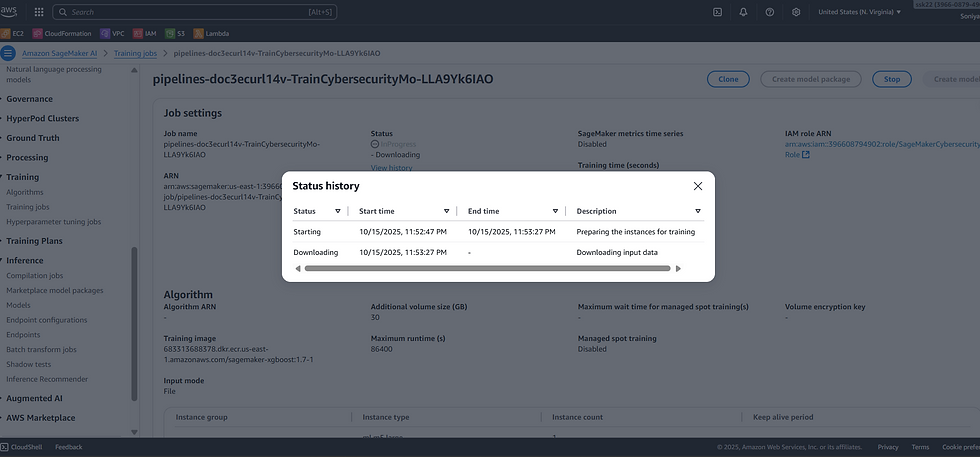
Task: Open Shadow tests in the sidebar
Action: [29, 364]
